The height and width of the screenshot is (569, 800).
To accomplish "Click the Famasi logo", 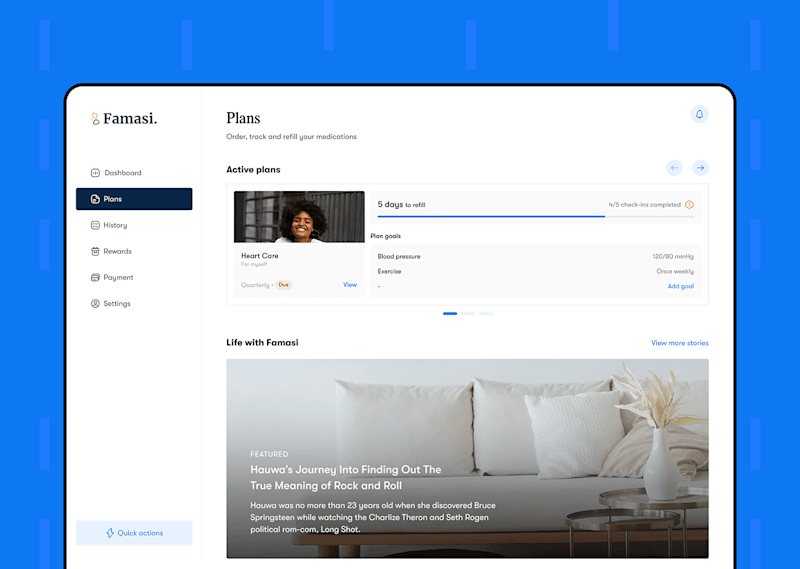I will [124, 118].
